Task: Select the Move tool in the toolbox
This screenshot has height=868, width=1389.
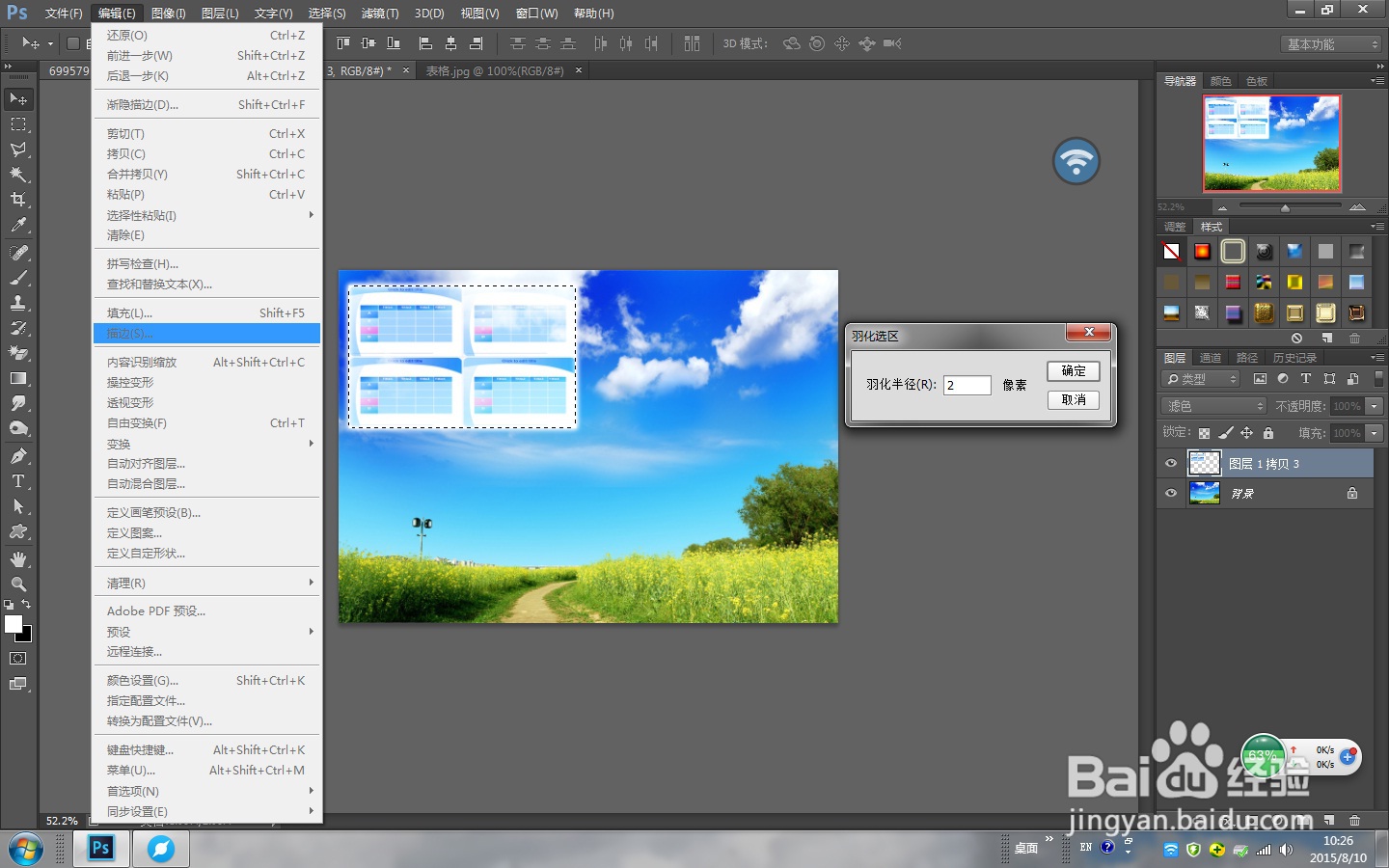Action: tap(18, 99)
